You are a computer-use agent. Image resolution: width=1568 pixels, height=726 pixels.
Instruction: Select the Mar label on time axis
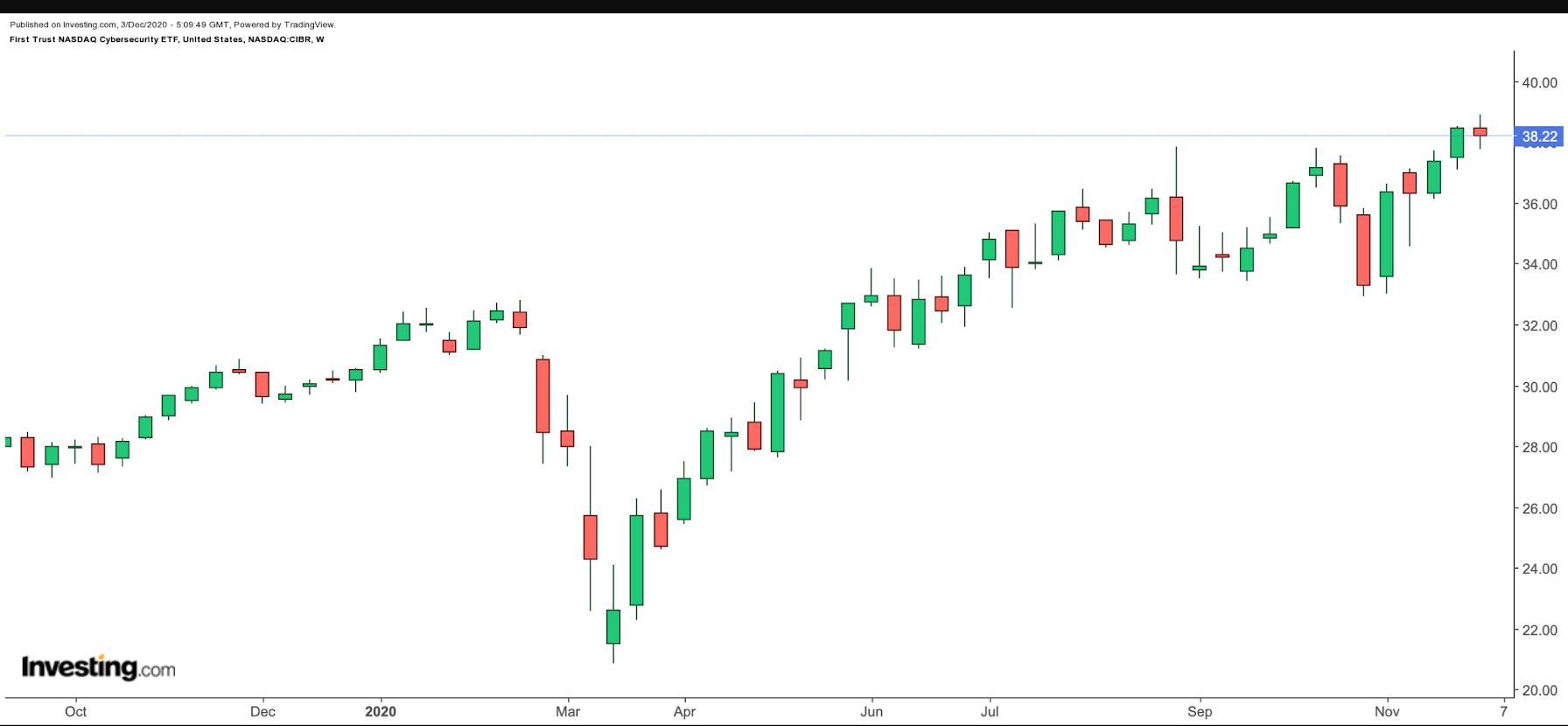[x=568, y=711]
